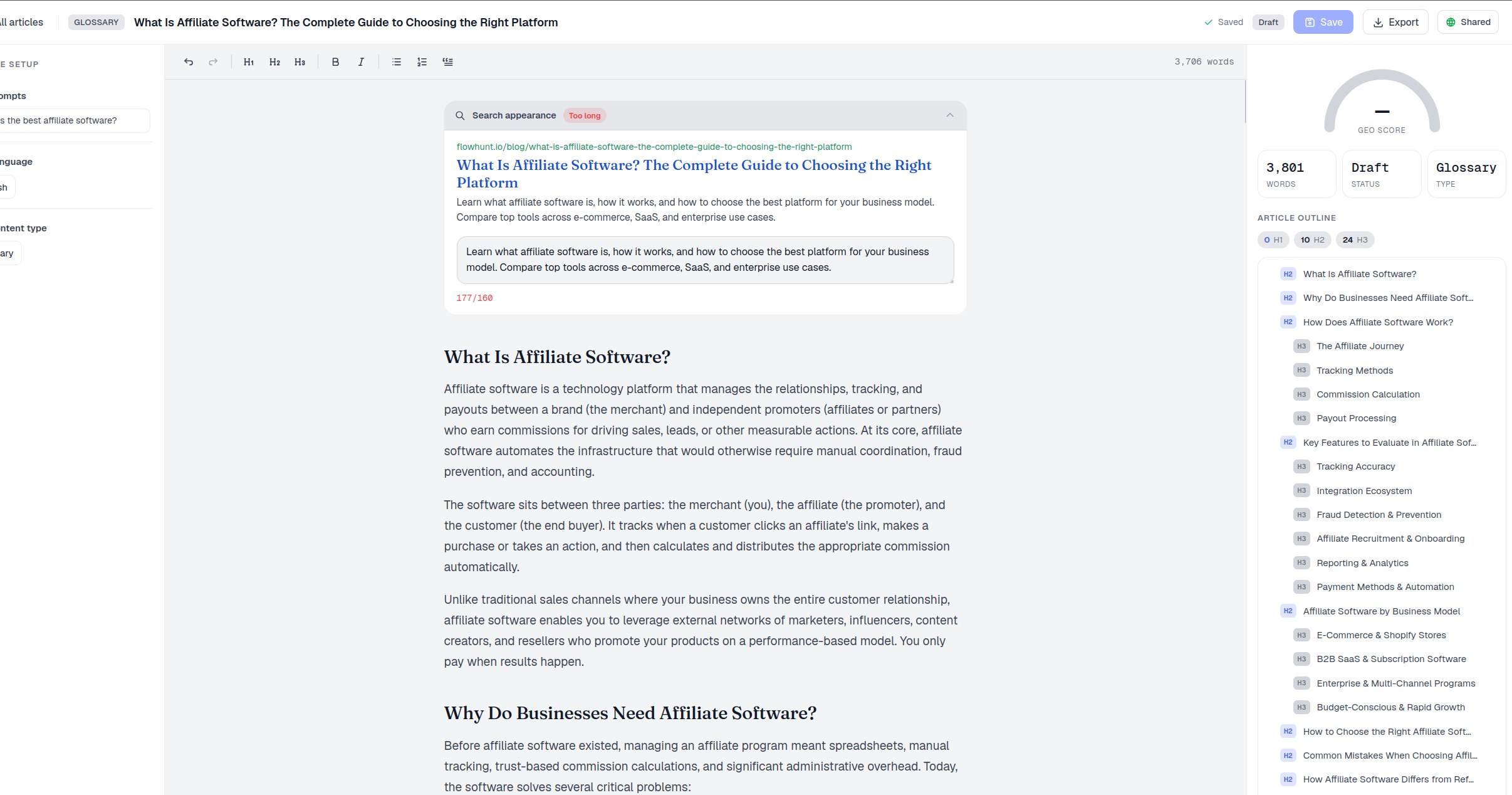Insert a blockquote
The width and height of the screenshot is (1512, 795).
[x=448, y=62]
